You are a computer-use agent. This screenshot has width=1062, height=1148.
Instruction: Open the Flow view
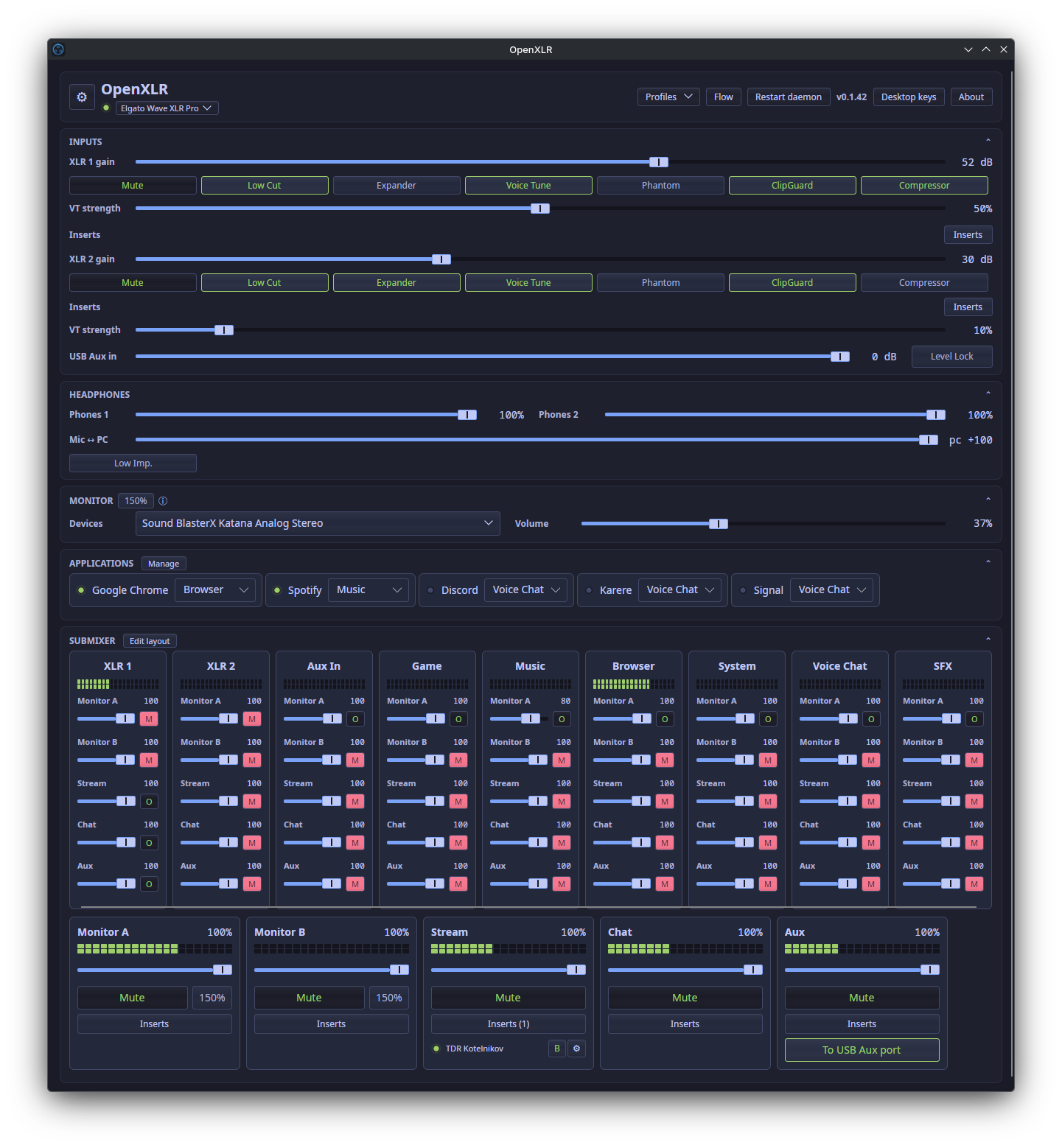[x=724, y=97]
